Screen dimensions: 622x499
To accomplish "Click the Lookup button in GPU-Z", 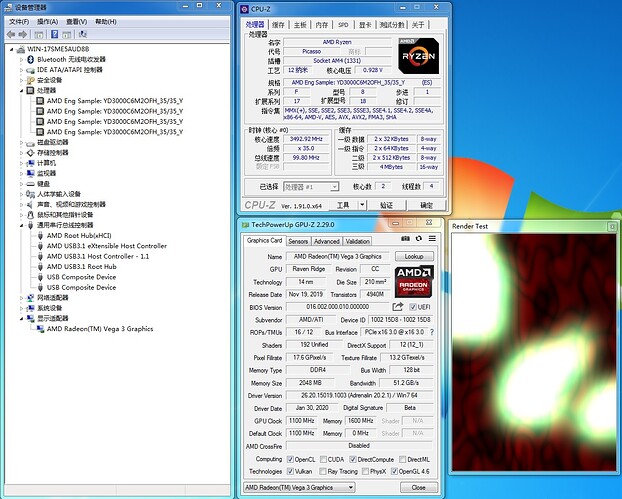I will 414,256.
